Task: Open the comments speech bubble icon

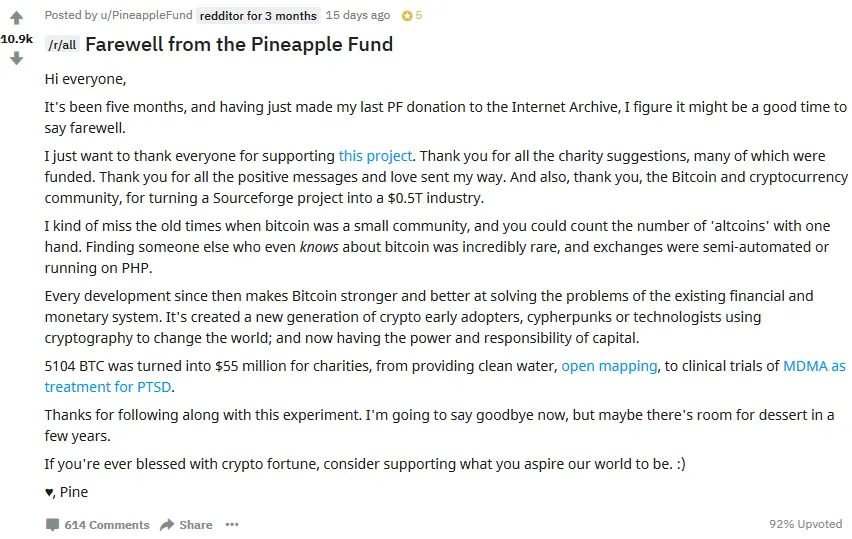Action: pos(53,525)
